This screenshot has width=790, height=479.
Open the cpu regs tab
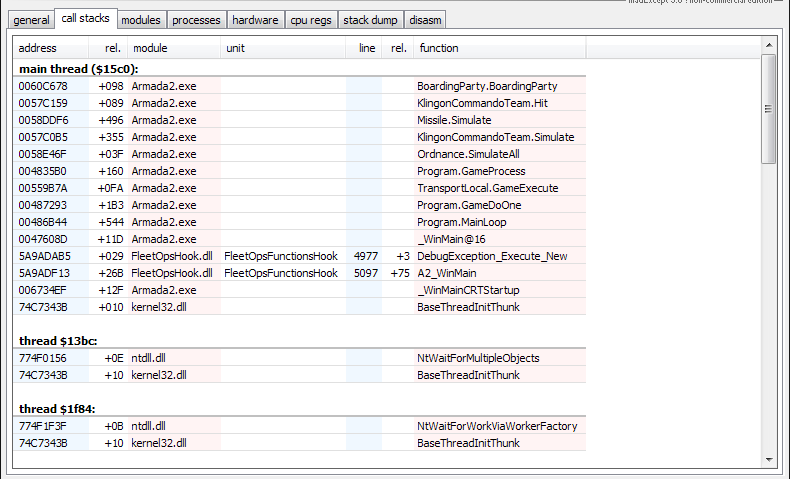point(311,20)
